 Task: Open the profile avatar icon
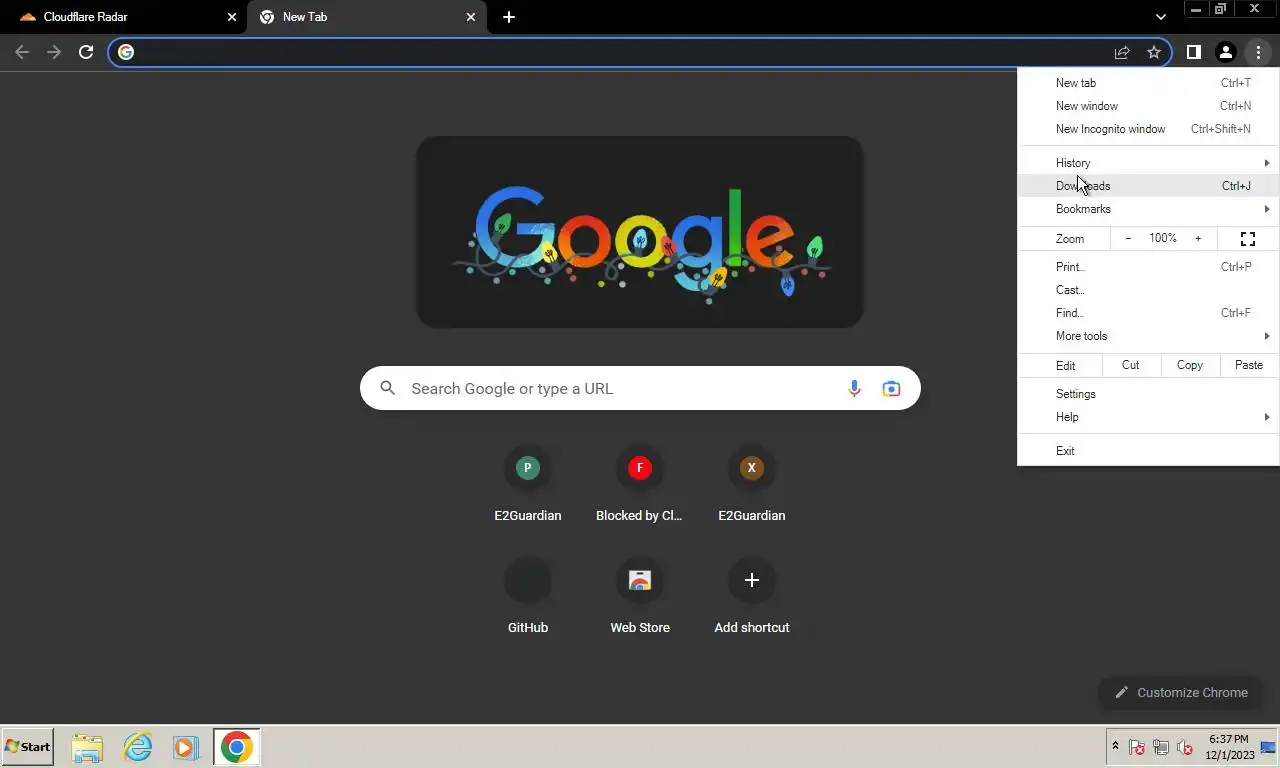1225,52
